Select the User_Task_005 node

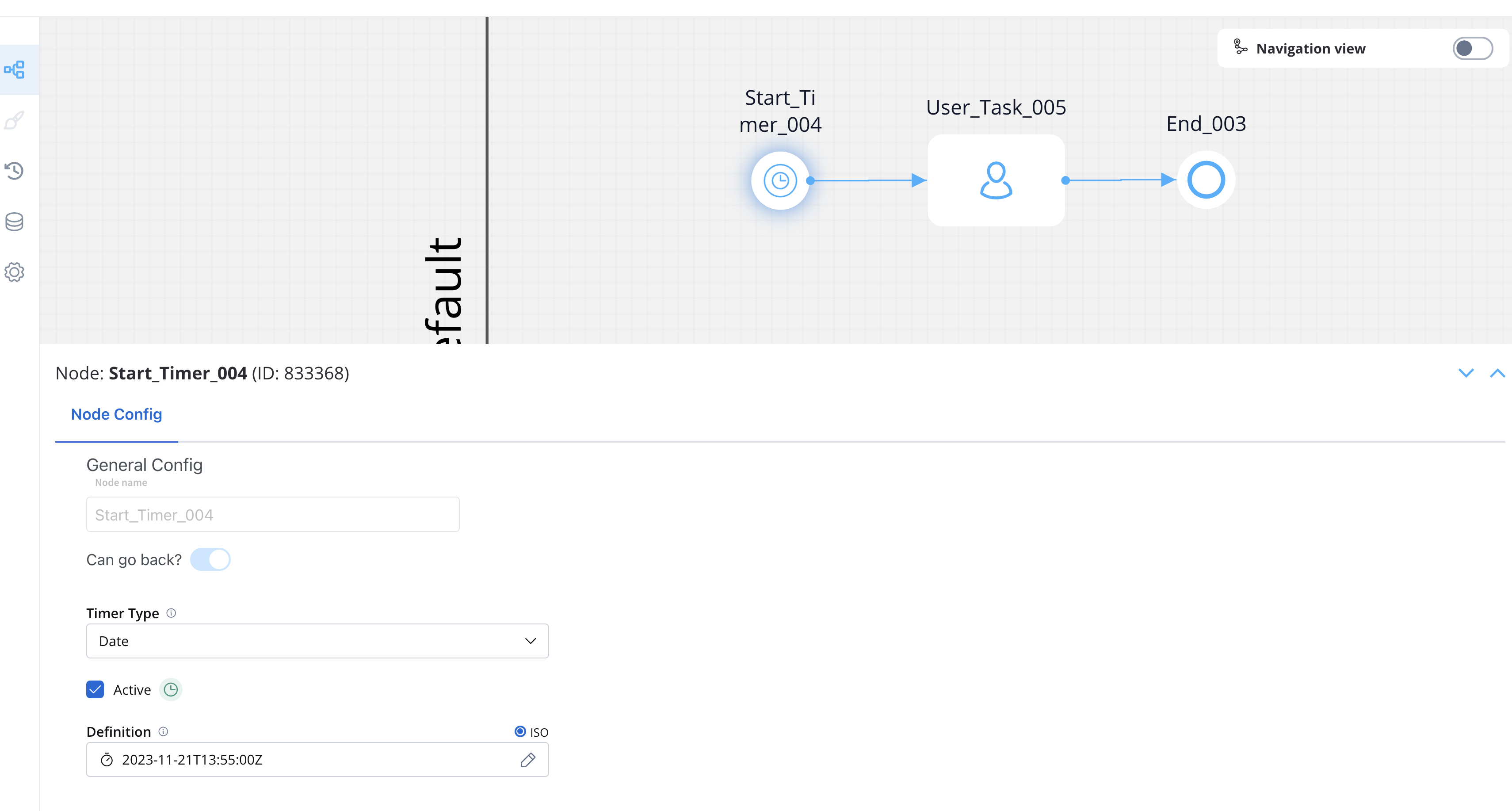coord(996,180)
